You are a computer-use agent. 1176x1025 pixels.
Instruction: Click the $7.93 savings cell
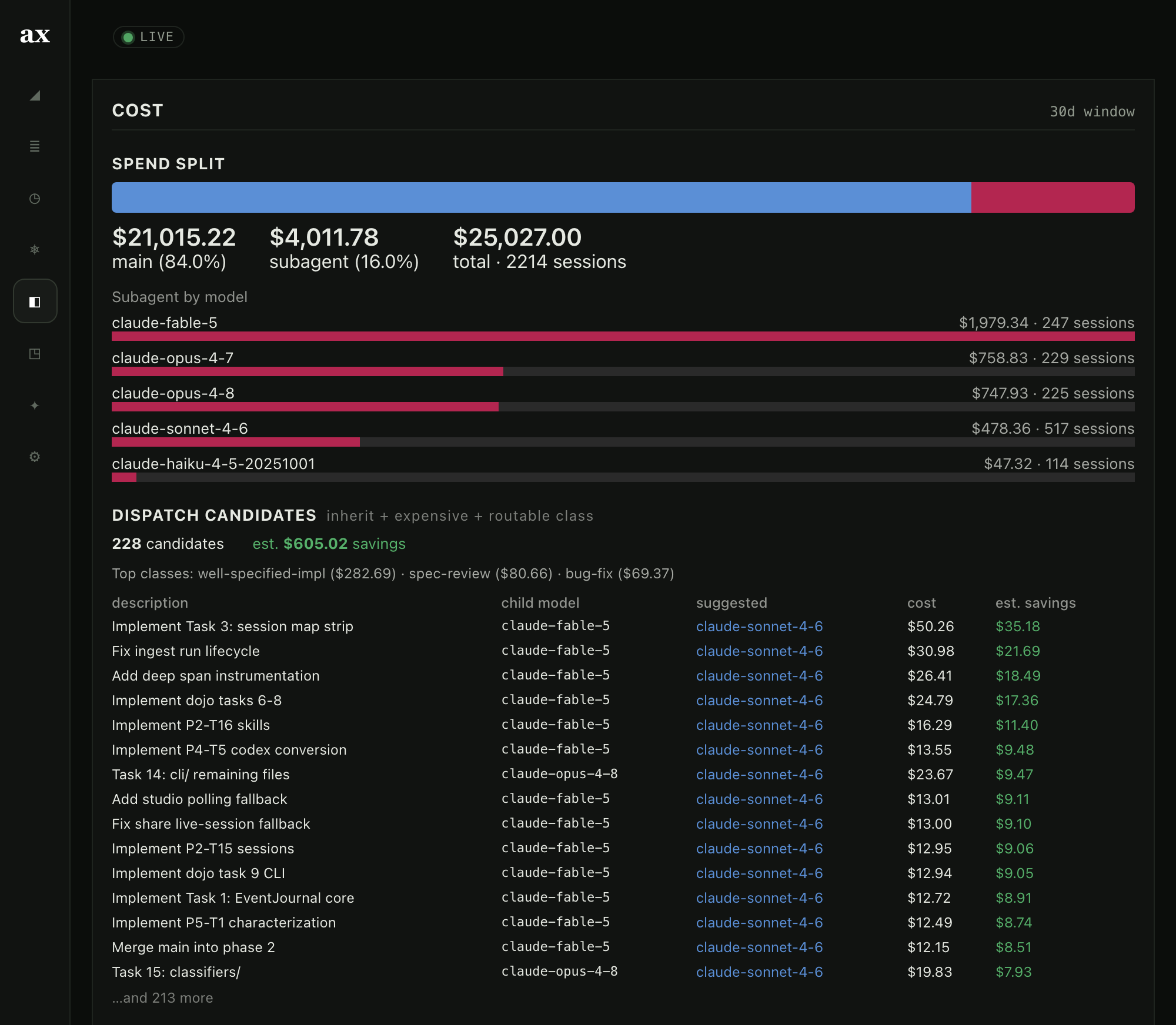coord(1014,972)
